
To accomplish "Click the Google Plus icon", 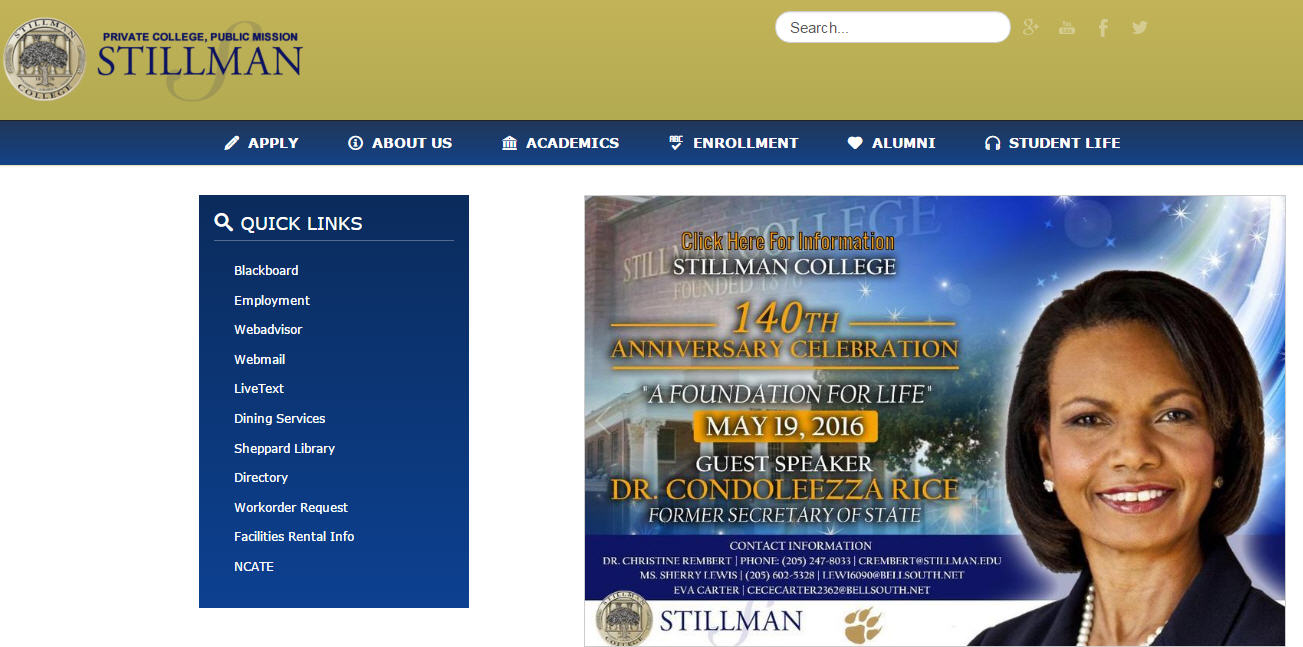I will (x=1031, y=27).
